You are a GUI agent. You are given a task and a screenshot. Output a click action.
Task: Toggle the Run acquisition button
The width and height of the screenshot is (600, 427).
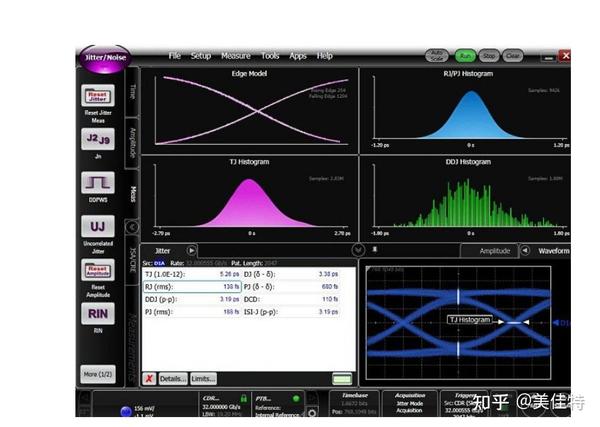click(x=465, y=56)
